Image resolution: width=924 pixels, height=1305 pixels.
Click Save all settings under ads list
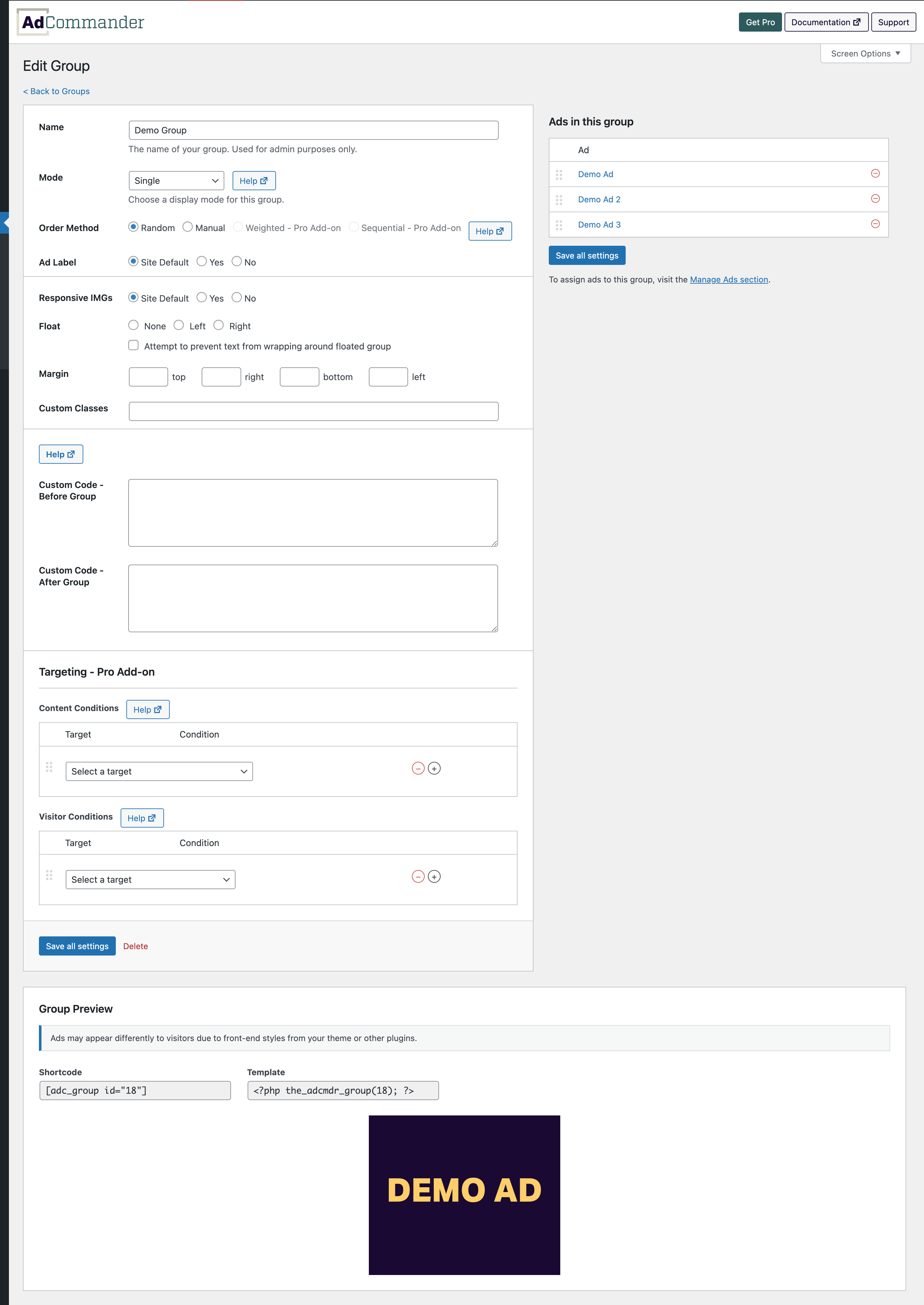point(587,256)
